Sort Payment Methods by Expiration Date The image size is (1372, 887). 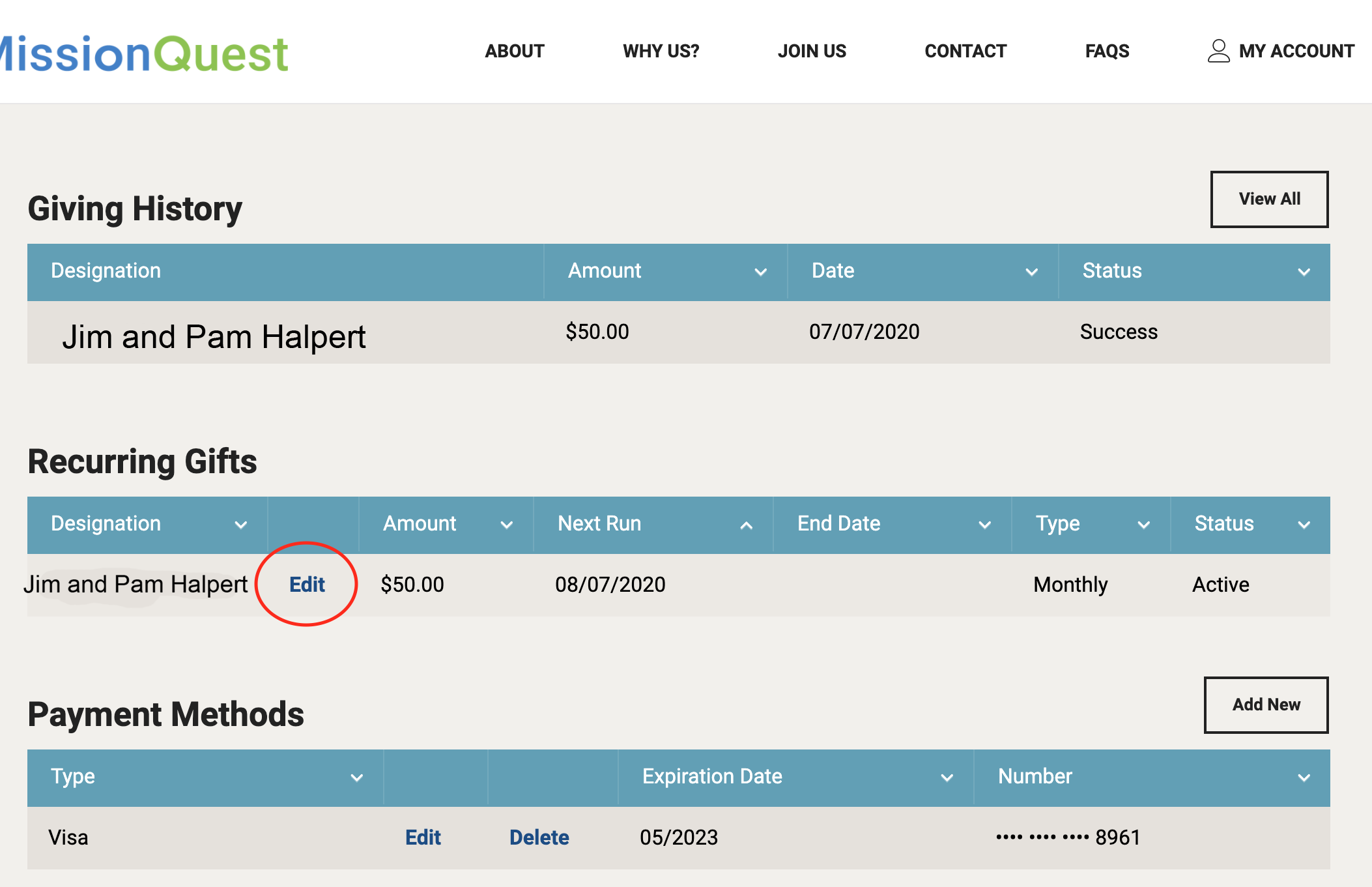coord(947,778)
